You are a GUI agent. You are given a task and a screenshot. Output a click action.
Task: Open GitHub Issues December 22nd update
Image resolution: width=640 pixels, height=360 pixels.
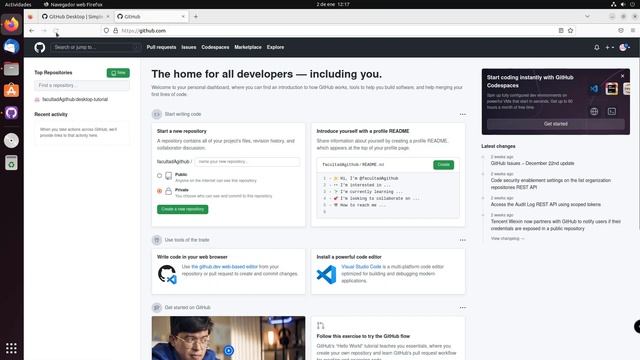[532, 163]
